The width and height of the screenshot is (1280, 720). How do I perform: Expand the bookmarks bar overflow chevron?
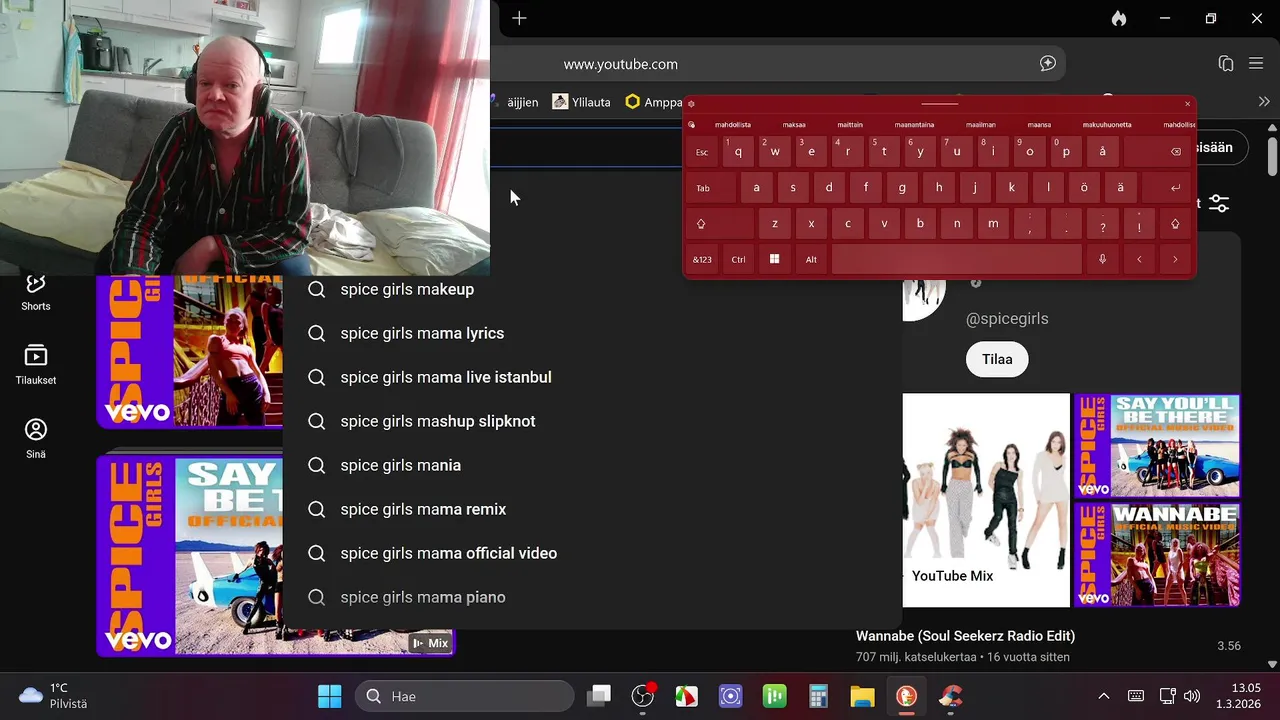click(x=1264, y=102)
